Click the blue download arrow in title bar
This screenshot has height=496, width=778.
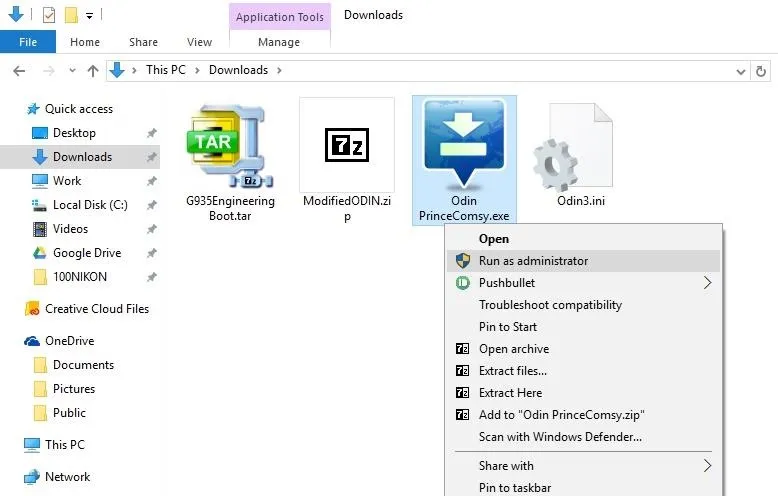click(16, 13)
